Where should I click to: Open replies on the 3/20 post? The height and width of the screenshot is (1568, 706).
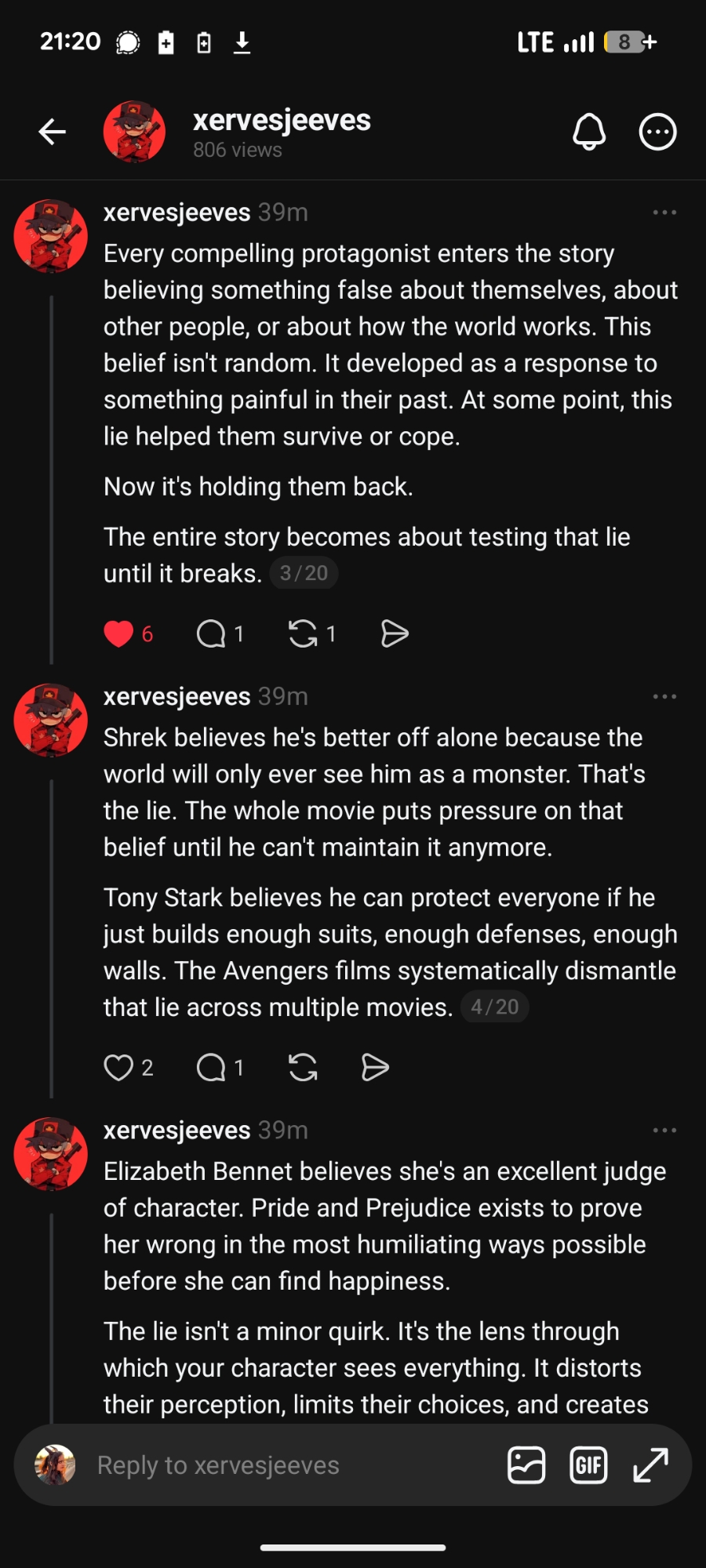coord(211,633)
